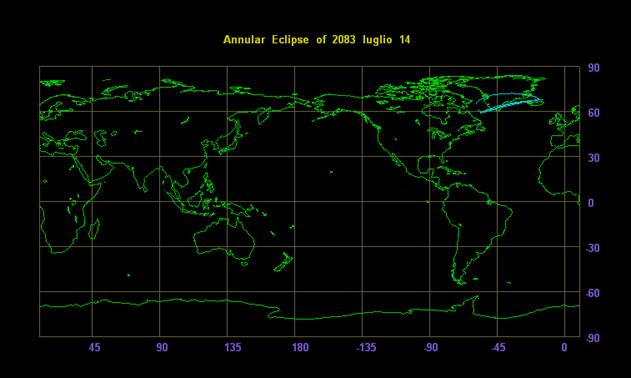
Task: Click the -135 longitude label
Action: [366, 347]
